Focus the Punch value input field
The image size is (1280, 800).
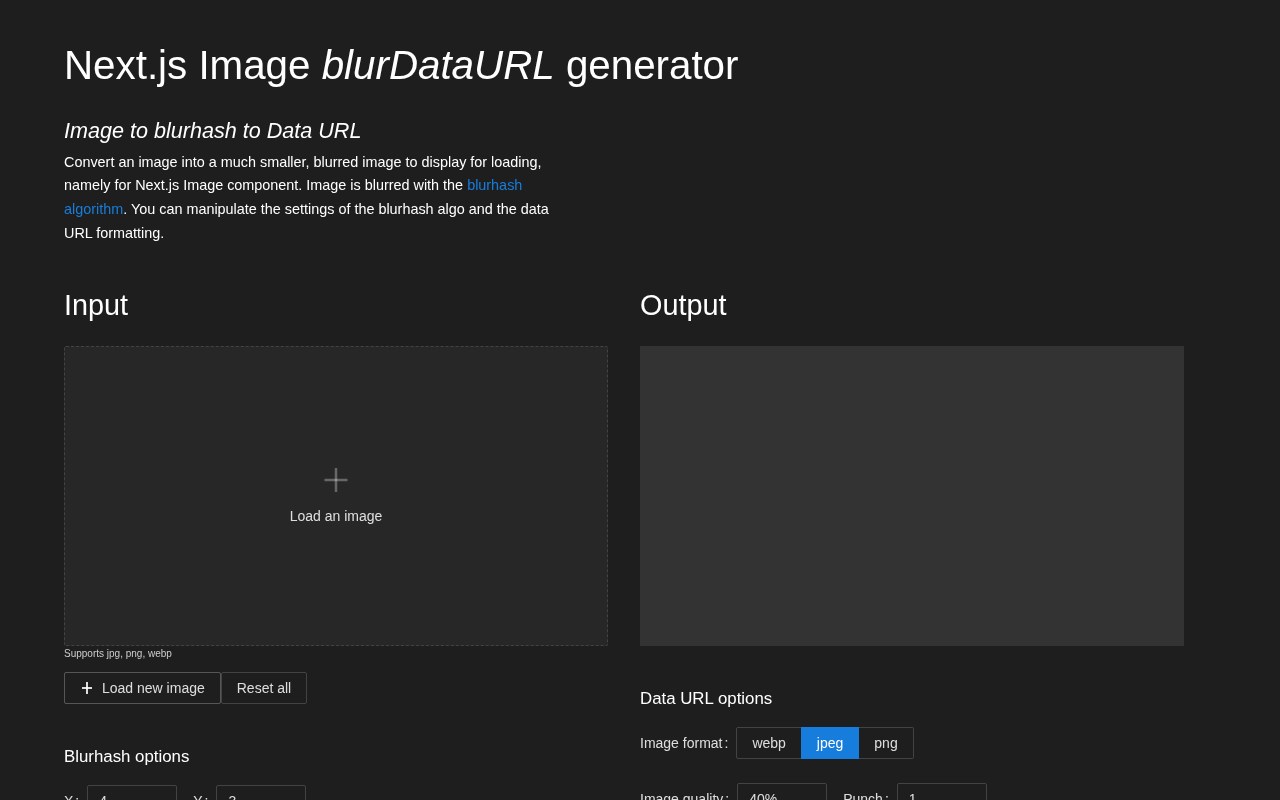941,793
